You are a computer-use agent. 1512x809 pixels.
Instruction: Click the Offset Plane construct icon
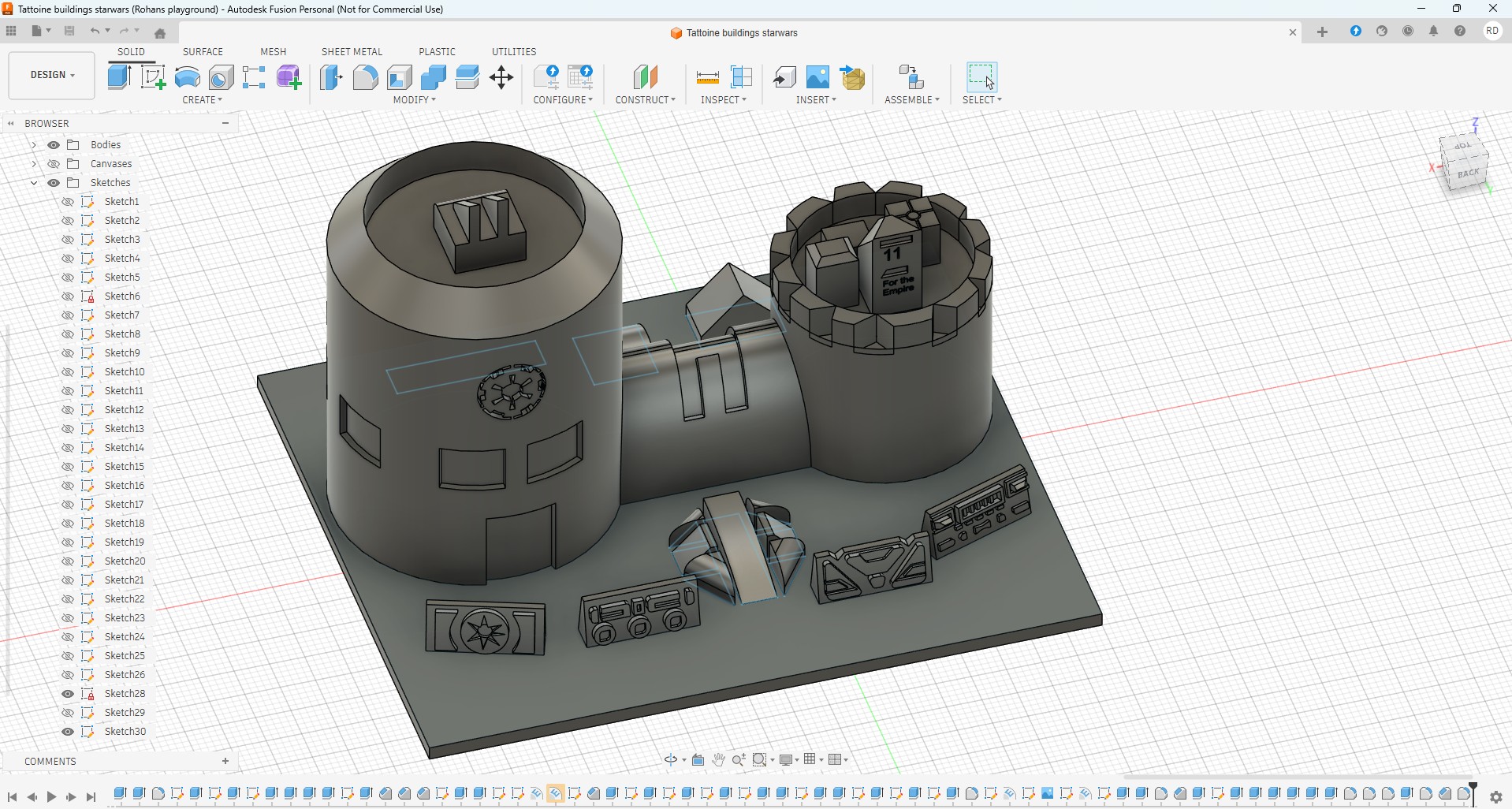click(x=646, y=77)
